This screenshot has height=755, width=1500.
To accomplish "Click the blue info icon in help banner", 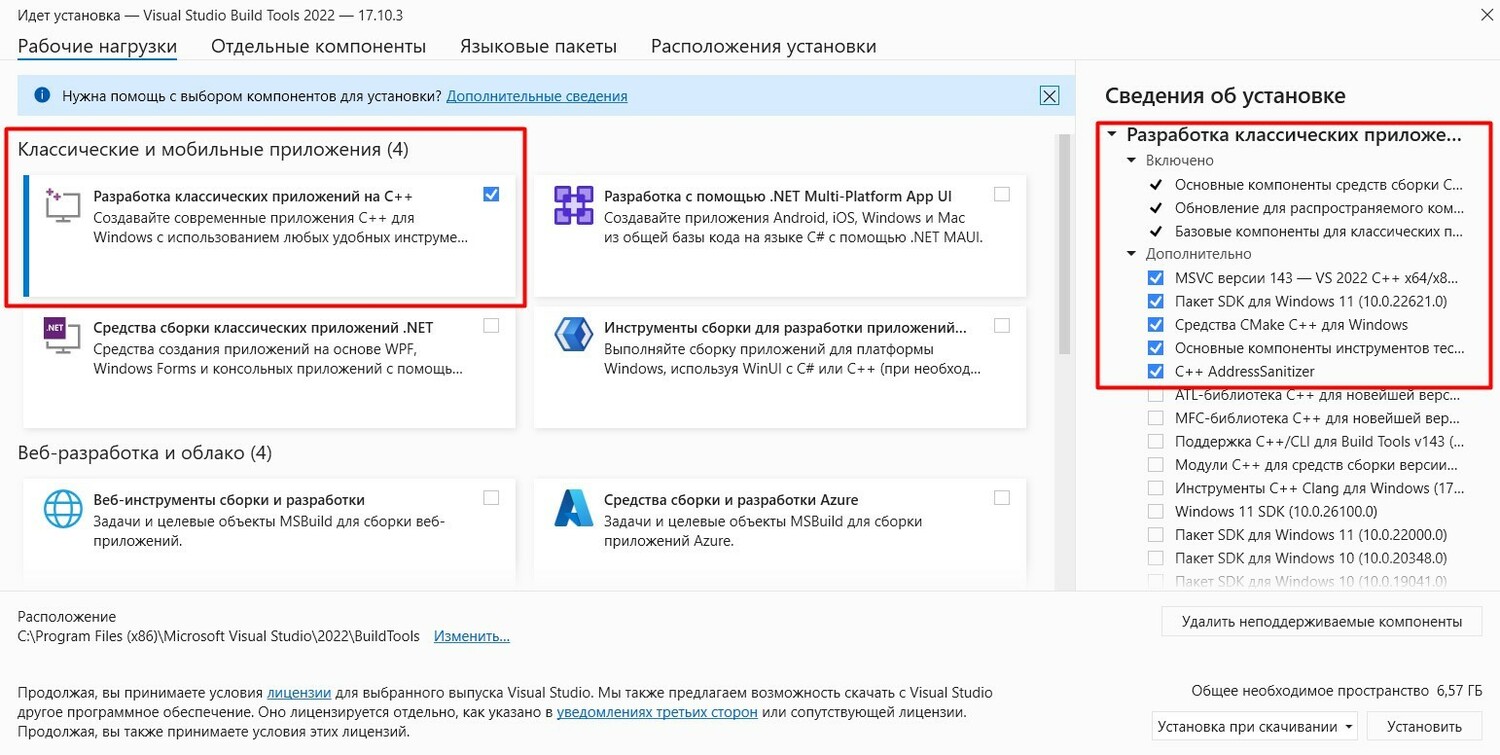I will pos(42,96).
